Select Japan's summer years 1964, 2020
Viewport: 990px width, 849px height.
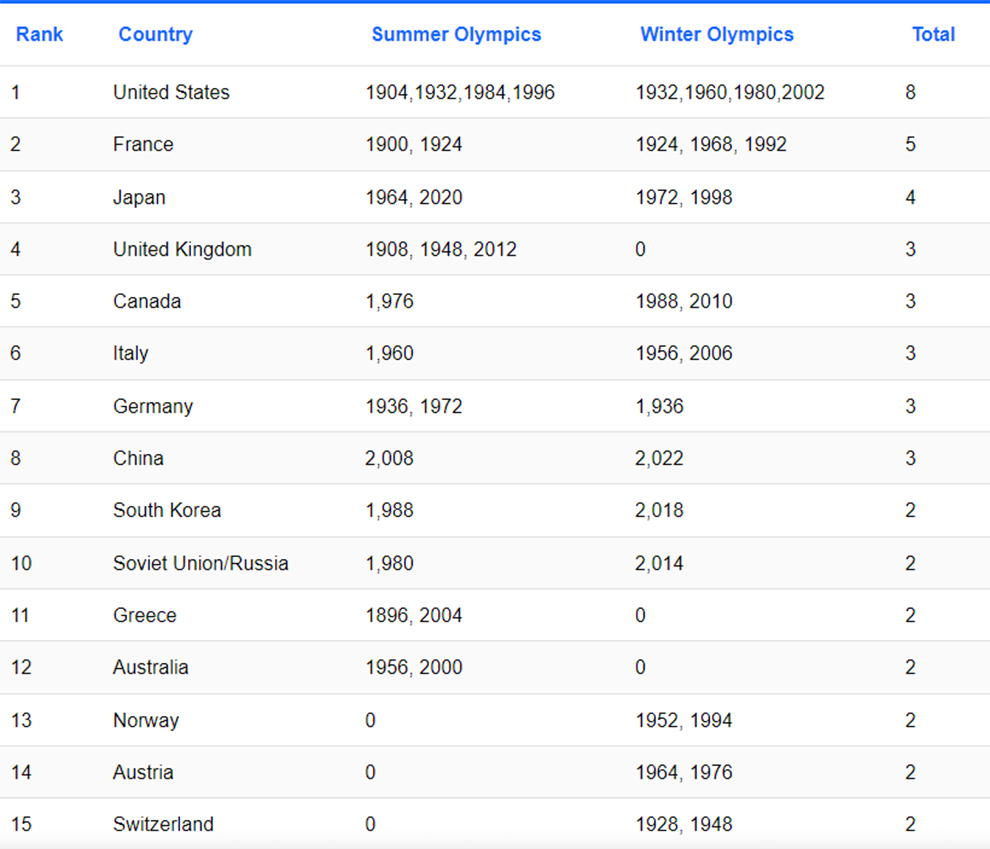tap(414, 197)
